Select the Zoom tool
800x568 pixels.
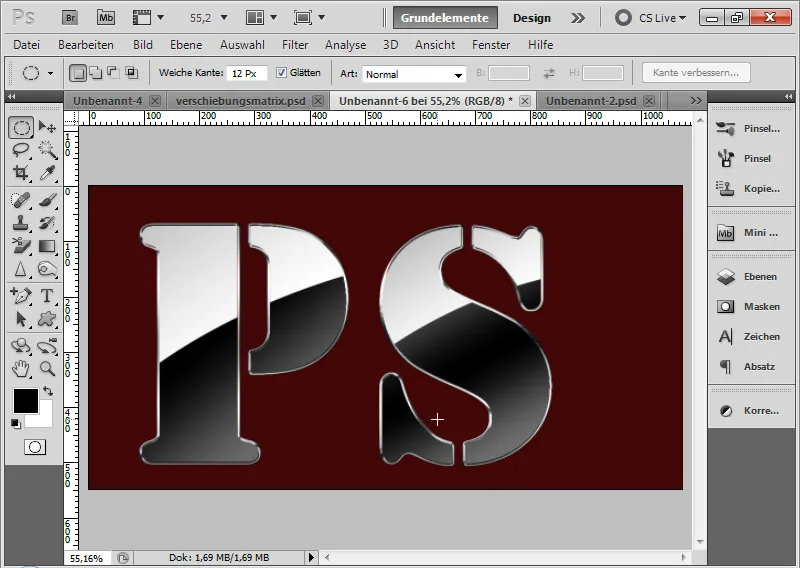[47, 368]
